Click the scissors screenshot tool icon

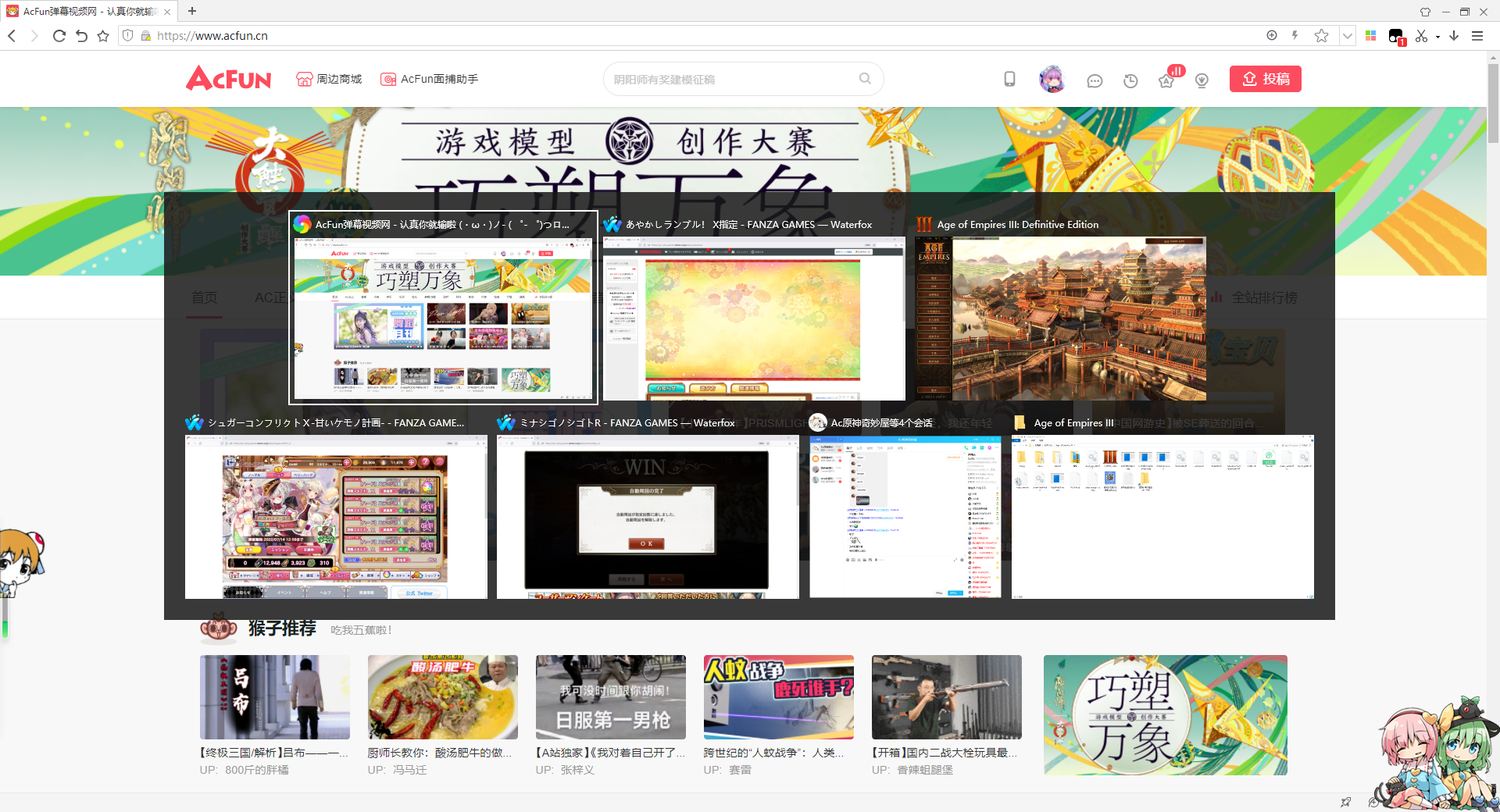(1421, 36)
